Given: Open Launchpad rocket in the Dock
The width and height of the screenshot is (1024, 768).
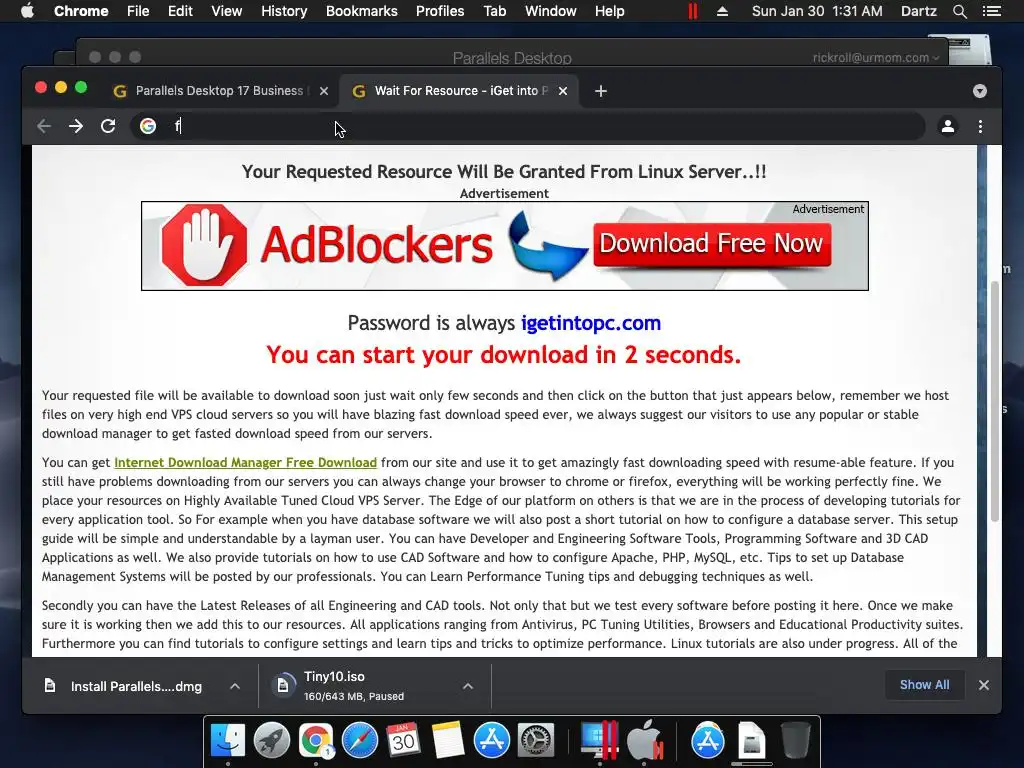Looking at the screenshot, I should [272, 740].
